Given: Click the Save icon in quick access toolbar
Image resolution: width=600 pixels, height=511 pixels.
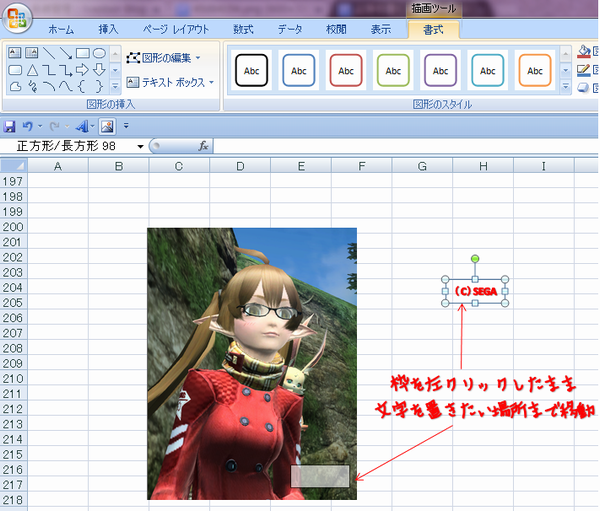Looking at the screenshot, I should (9, 126).
